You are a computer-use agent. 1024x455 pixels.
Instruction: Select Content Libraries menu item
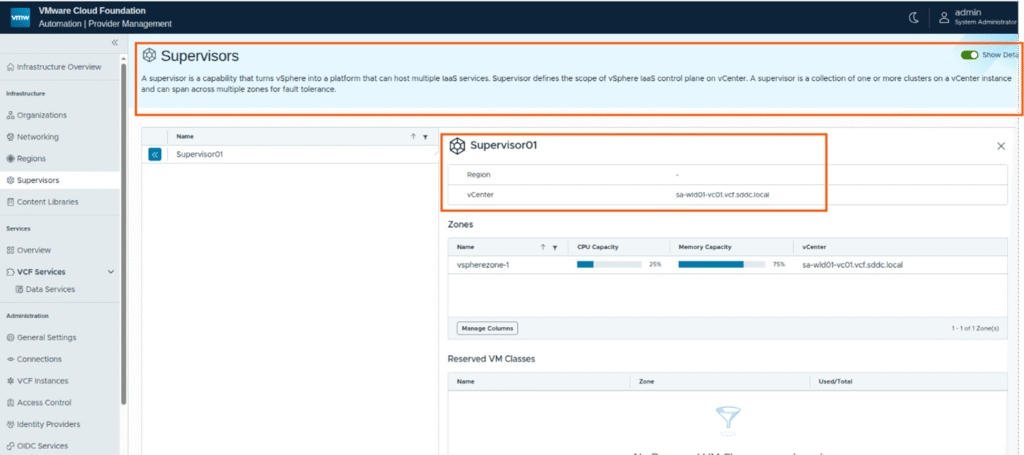[47, 202]
